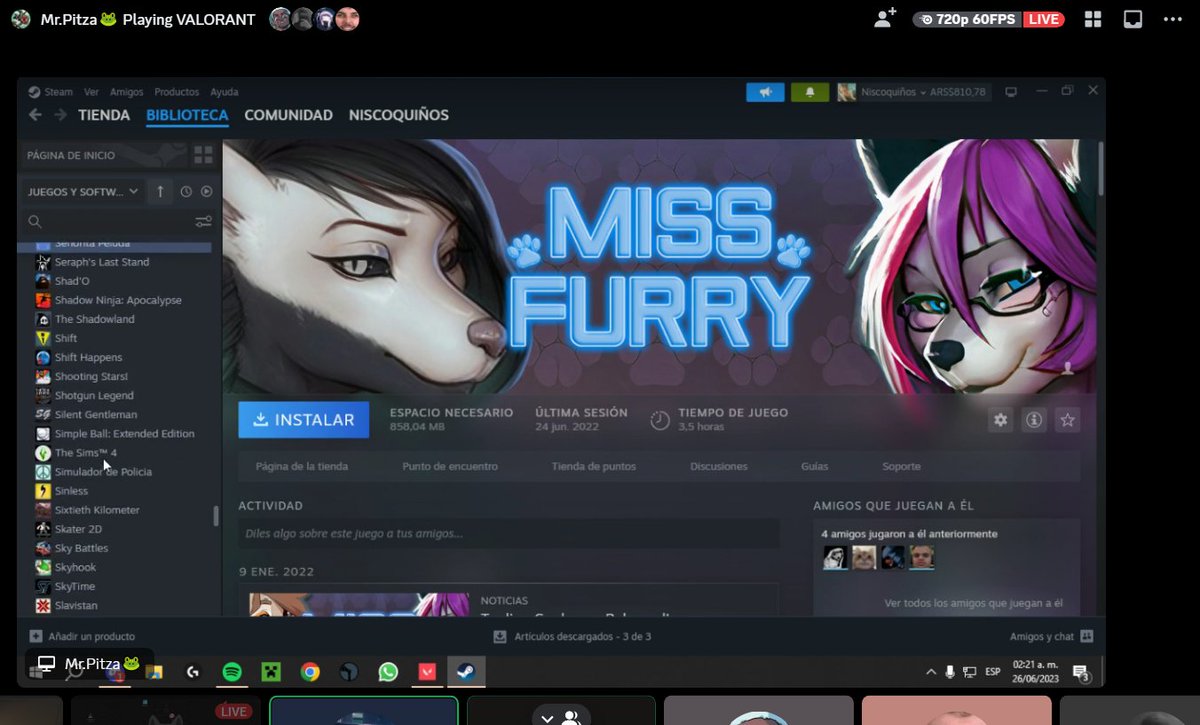Switch Steam to Big Picture mode icon

pyautogui.click(x=1011, y=92)
